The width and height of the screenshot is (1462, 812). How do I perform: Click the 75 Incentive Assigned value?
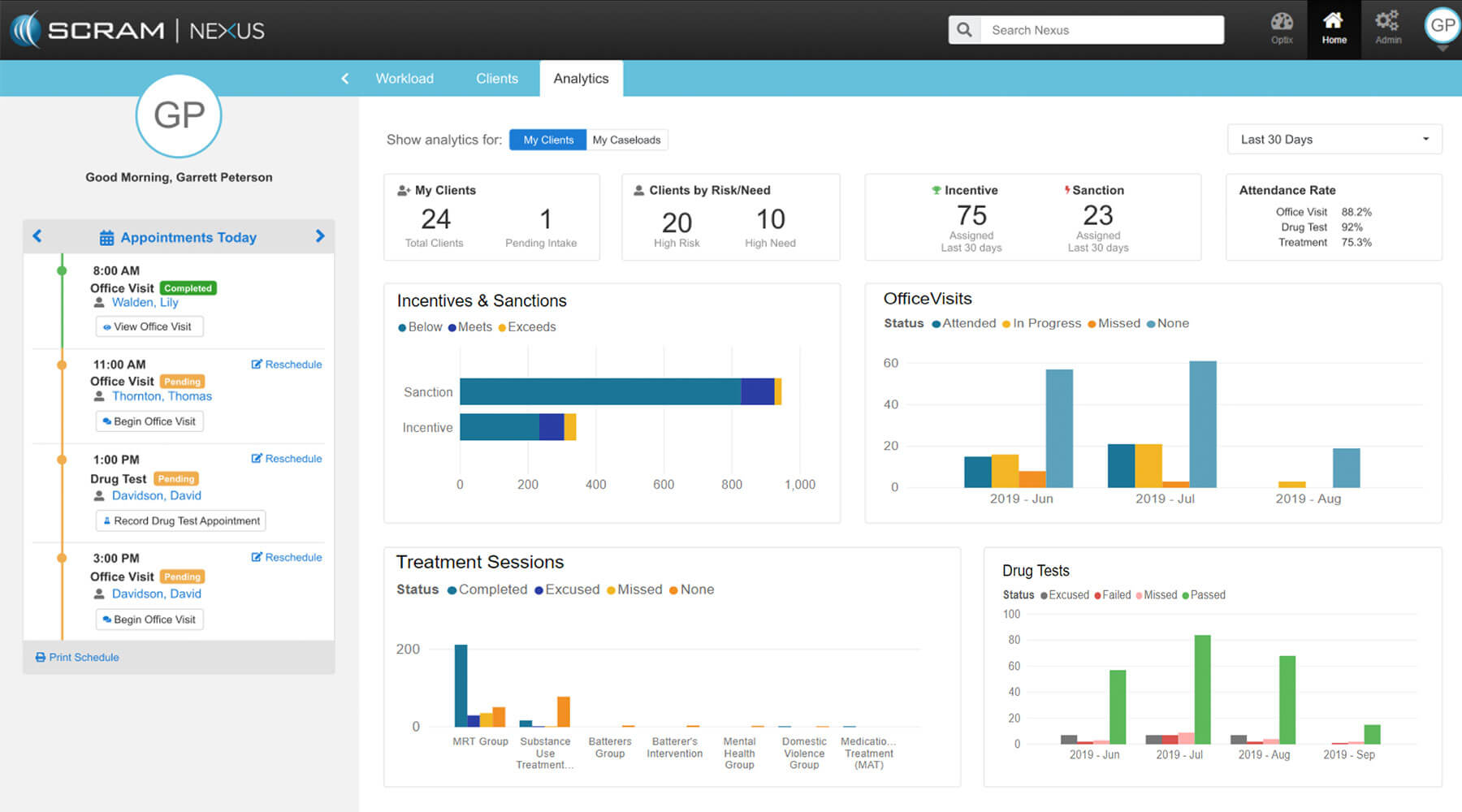click(x=971, y=215)
